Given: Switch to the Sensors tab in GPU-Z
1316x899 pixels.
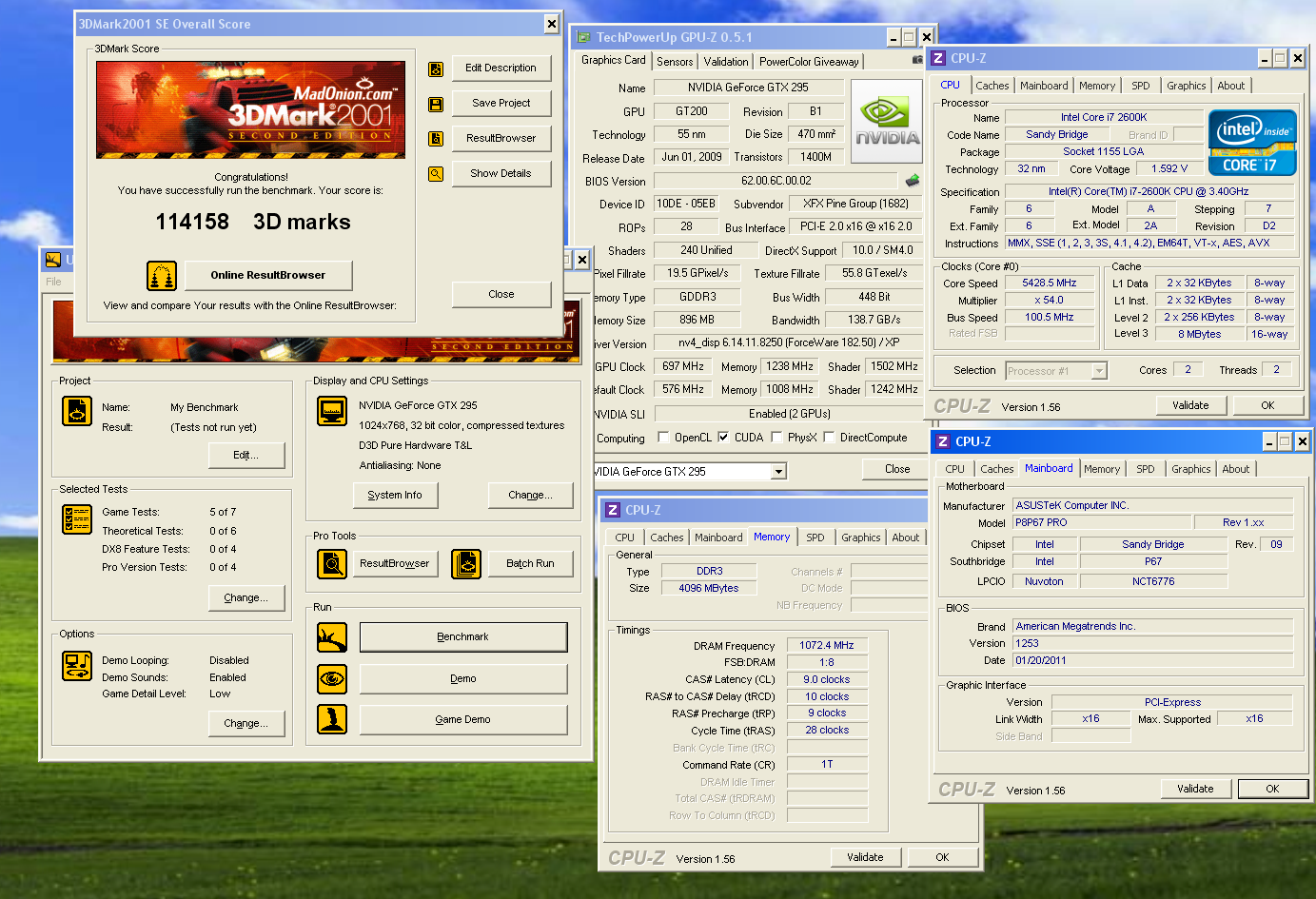Looking at the screenshot, I should click(675, 62).
